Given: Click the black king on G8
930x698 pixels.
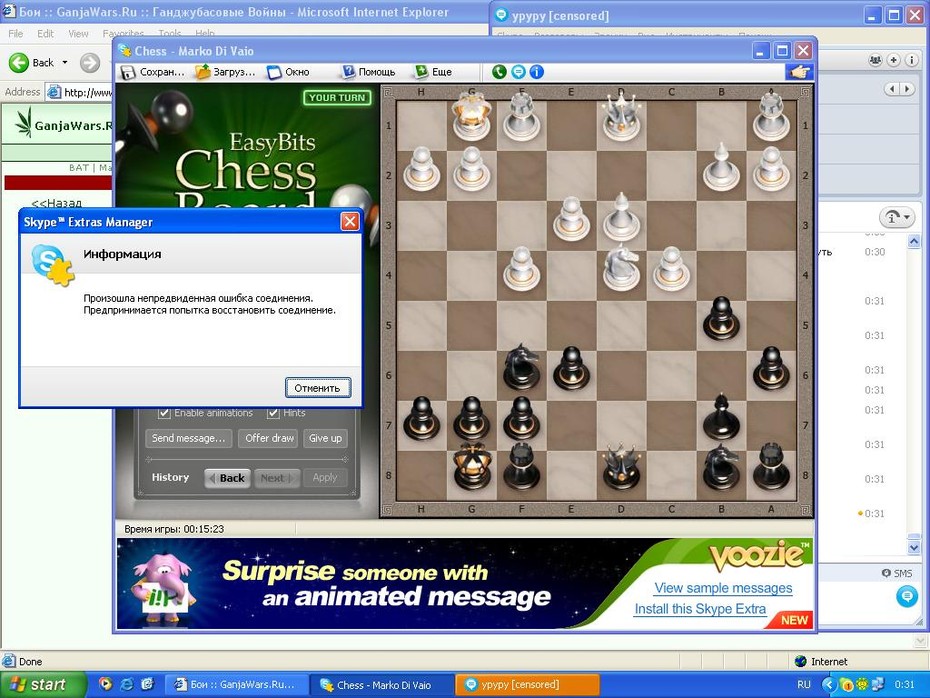Looking at the screenshot, I should (472, 467).
